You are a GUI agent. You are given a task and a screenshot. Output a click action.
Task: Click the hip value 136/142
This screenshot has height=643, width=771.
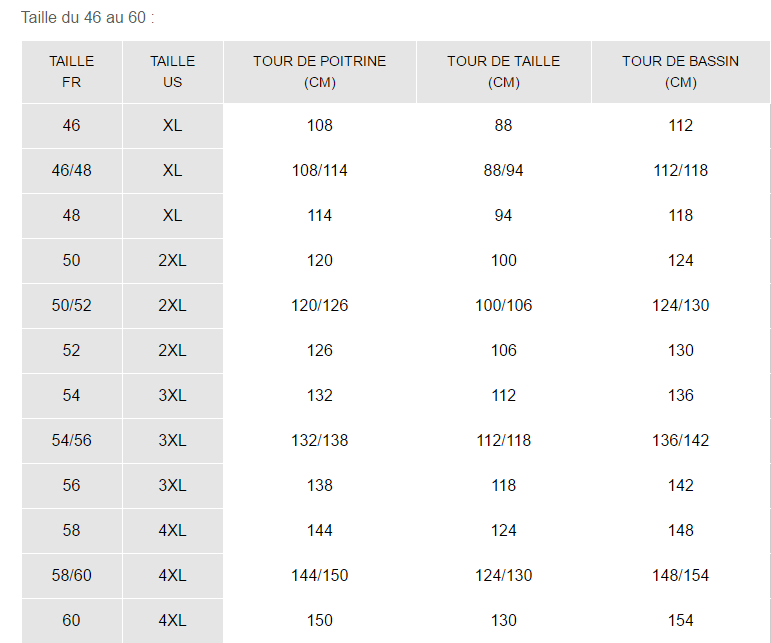coord(680,440)
